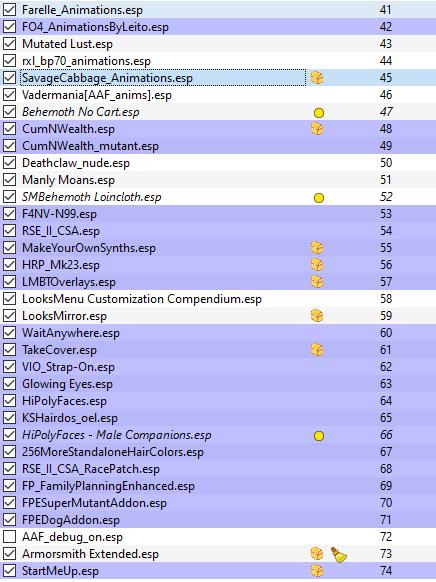Click yellow dot on HiPolyFaces - Male Companions.esp
The image size is (436, 582).
tap(319, 436)
